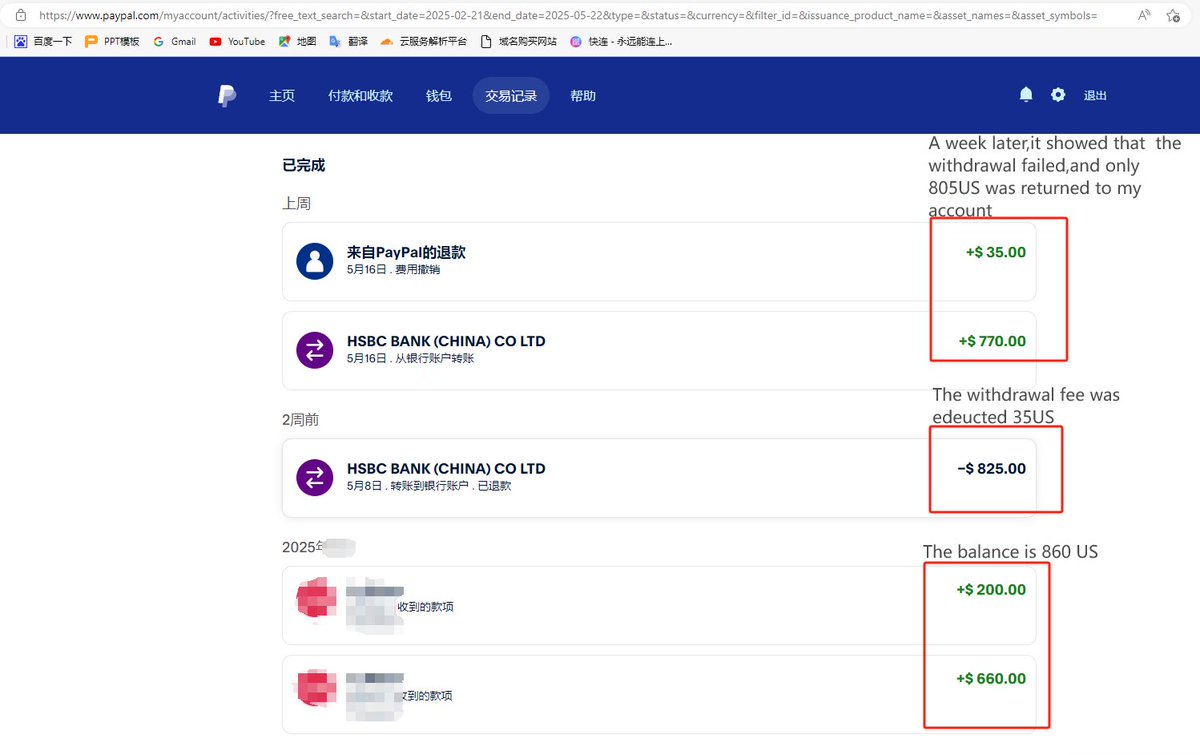The image size is (1200, 755).
Task: Go to the 主页 home tab
Action: pos(282,96)
